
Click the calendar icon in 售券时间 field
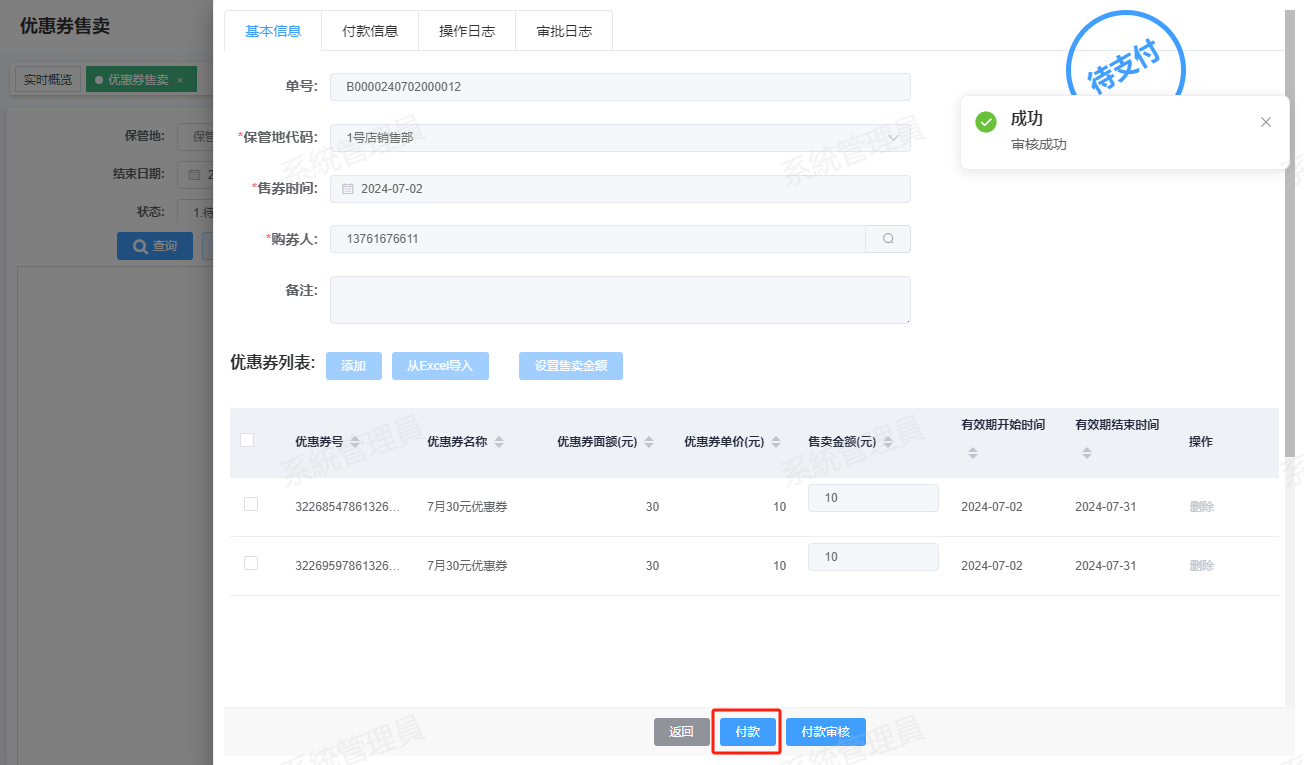tap(348, 189)
